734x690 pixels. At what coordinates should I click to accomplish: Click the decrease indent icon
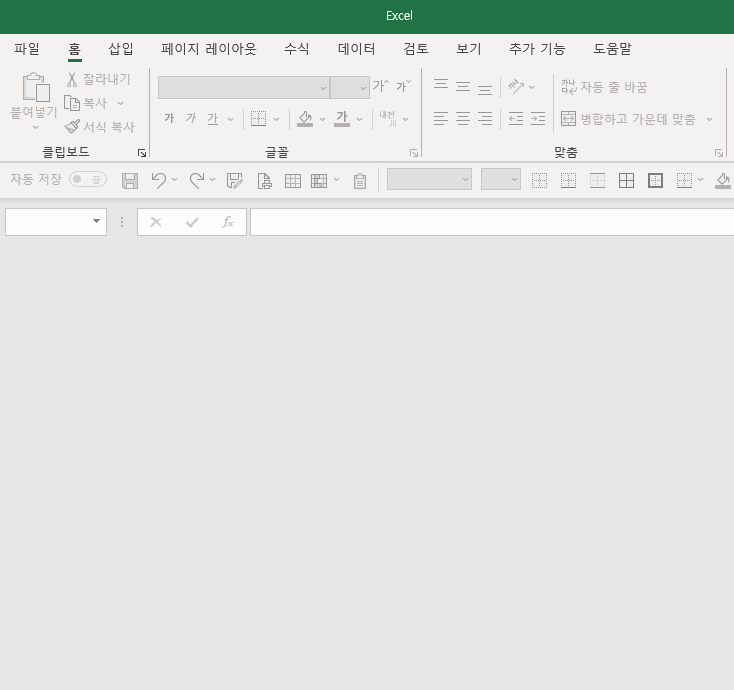pyautogui.click(x=516, y=119)
